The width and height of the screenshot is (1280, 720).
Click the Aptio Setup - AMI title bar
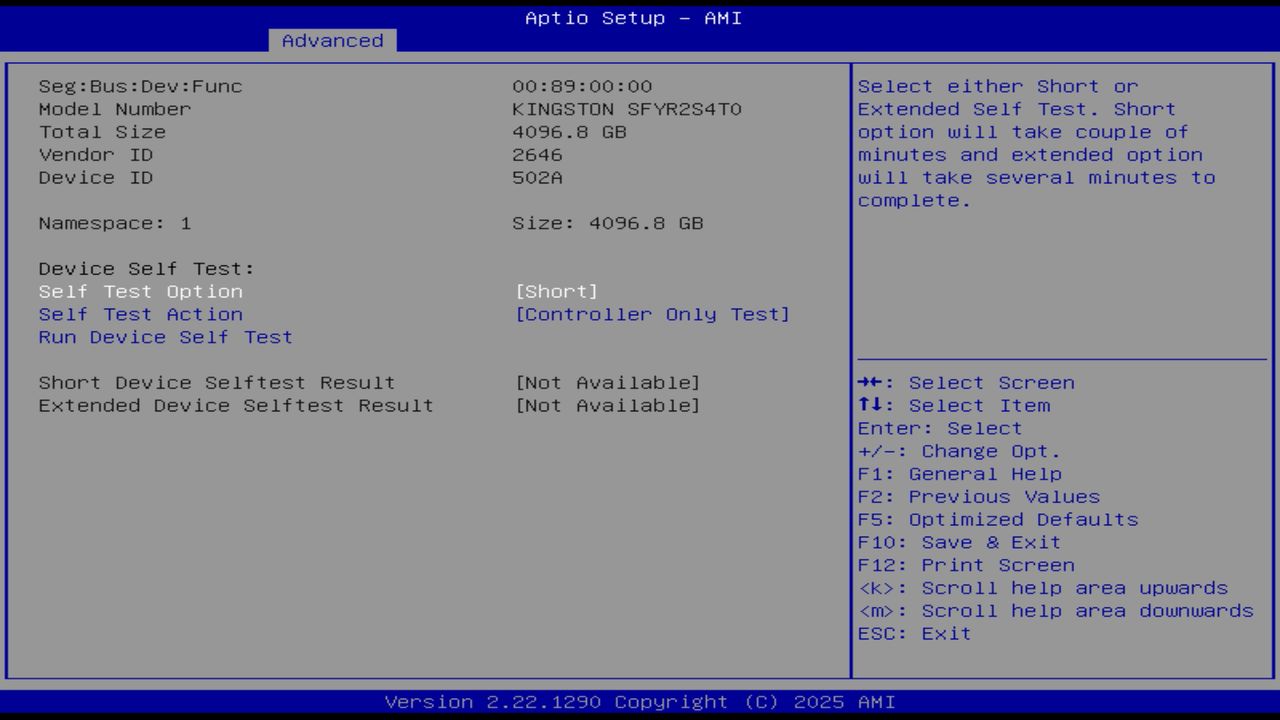coord(631,17)
